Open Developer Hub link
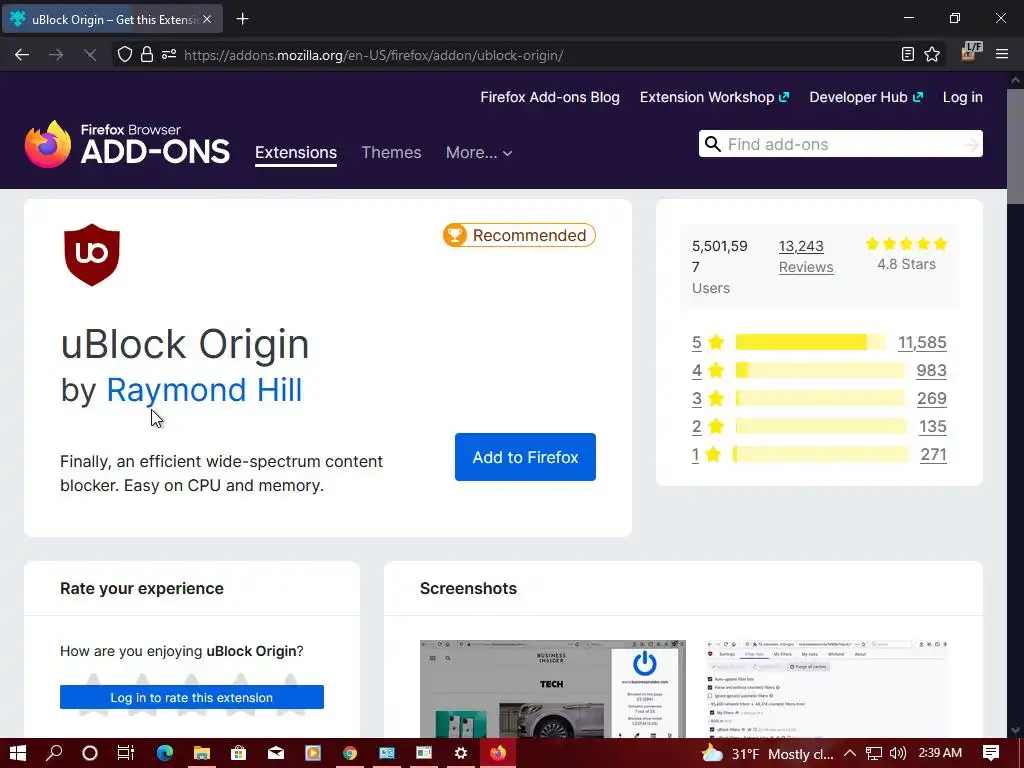Viewport: 1024px width, 768px height. pos(866,97)
